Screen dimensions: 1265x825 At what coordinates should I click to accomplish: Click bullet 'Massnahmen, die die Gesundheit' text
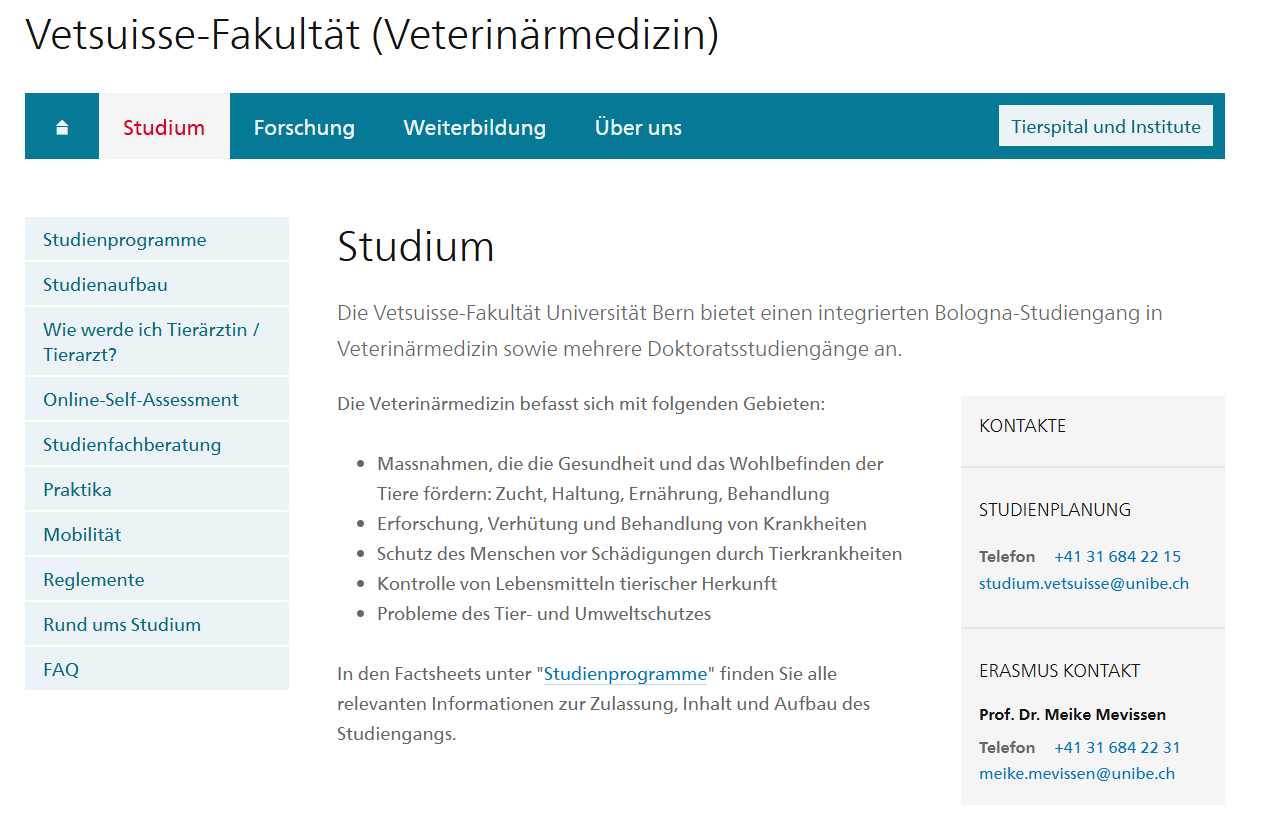point(630,479)
